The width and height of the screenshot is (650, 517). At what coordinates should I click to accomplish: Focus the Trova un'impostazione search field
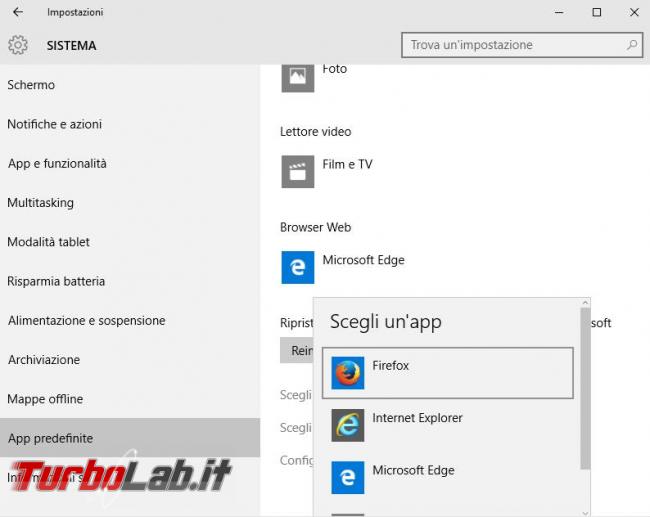click(522, 45)
